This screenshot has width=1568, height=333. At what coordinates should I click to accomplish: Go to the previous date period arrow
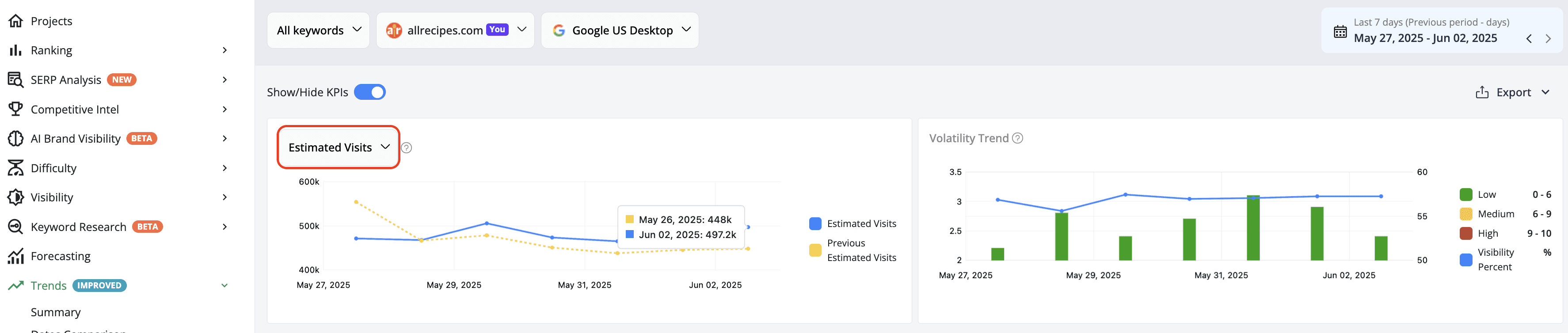pos(1528,38)
